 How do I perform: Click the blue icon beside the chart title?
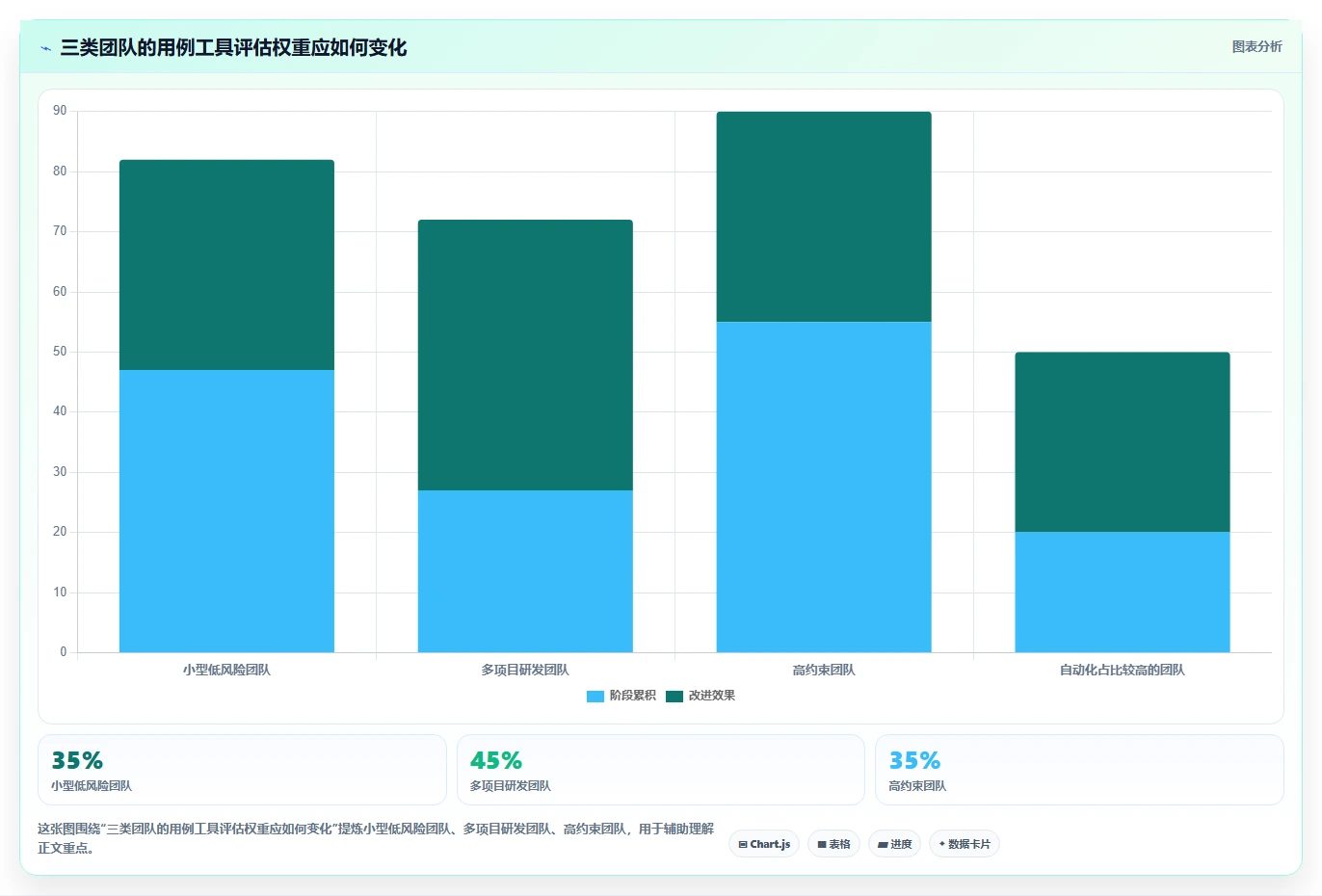[x=45, y=48]
